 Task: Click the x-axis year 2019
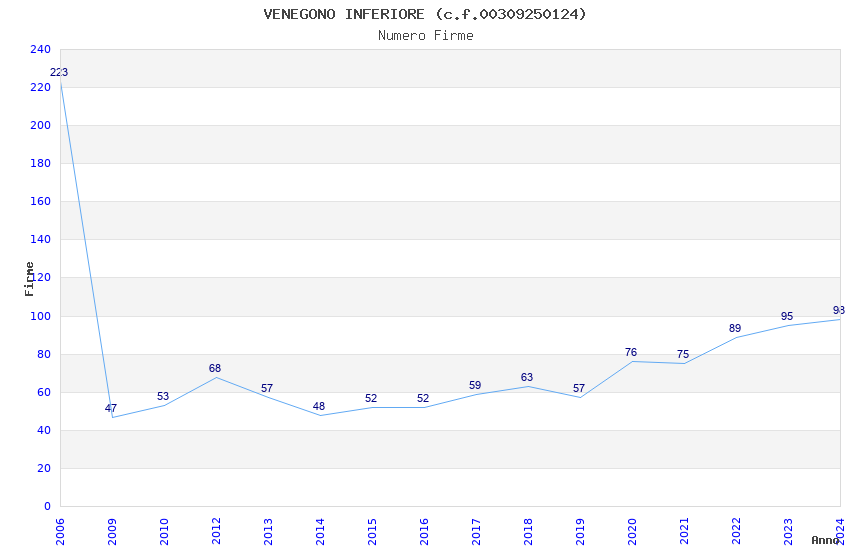[x=580, y=532]
